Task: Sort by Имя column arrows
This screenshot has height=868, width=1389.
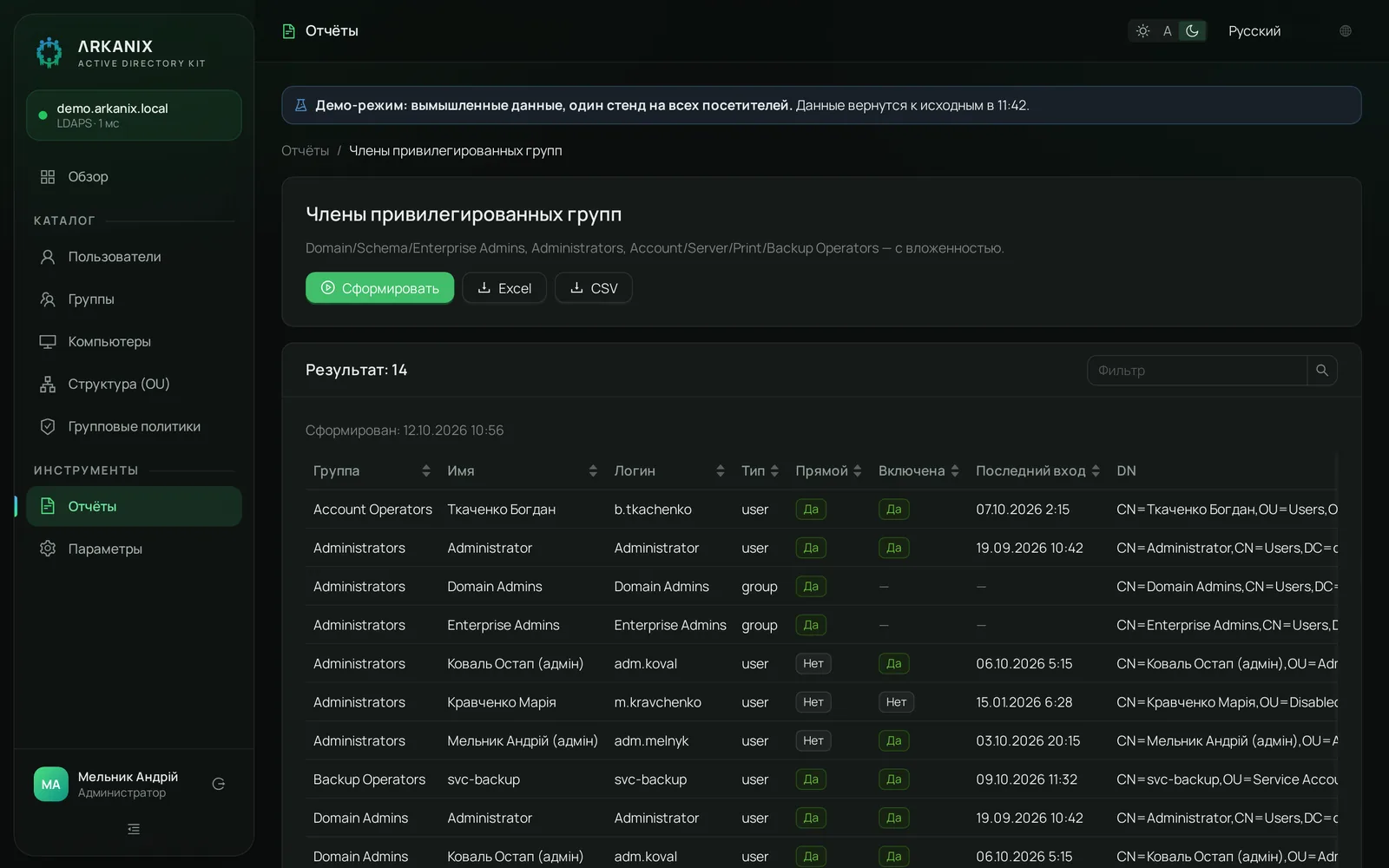Action: [593, 471]
